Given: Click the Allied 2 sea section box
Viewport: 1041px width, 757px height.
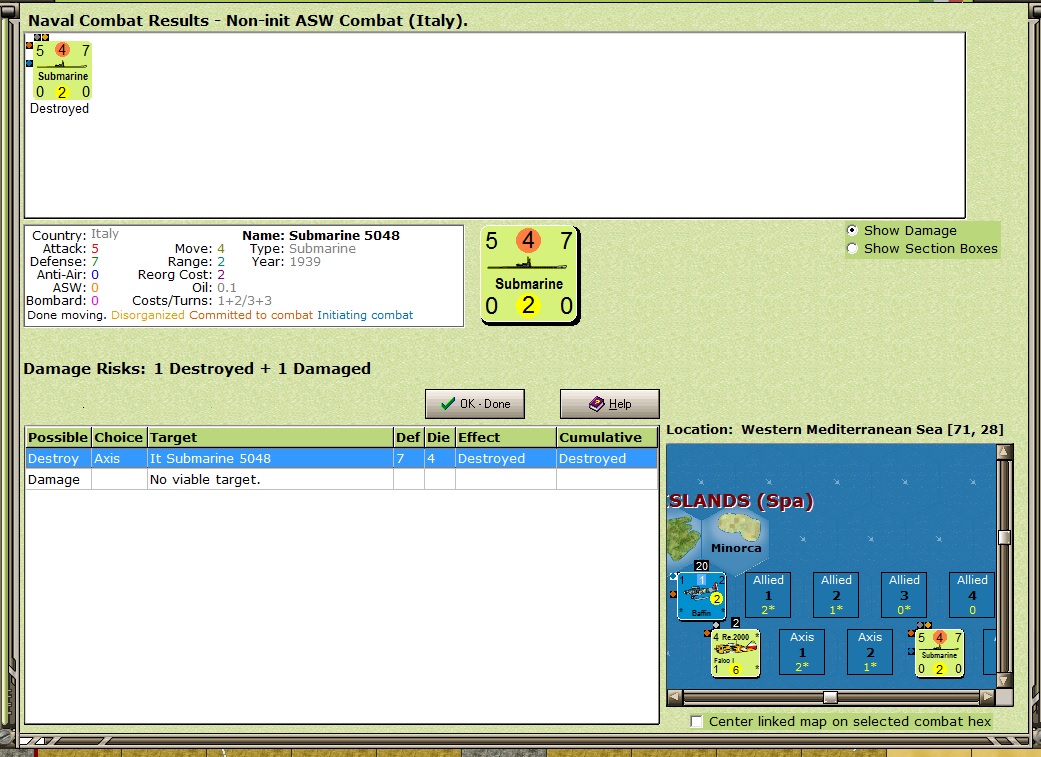Looking at the screenshot, I should click(x=837, y=595).
